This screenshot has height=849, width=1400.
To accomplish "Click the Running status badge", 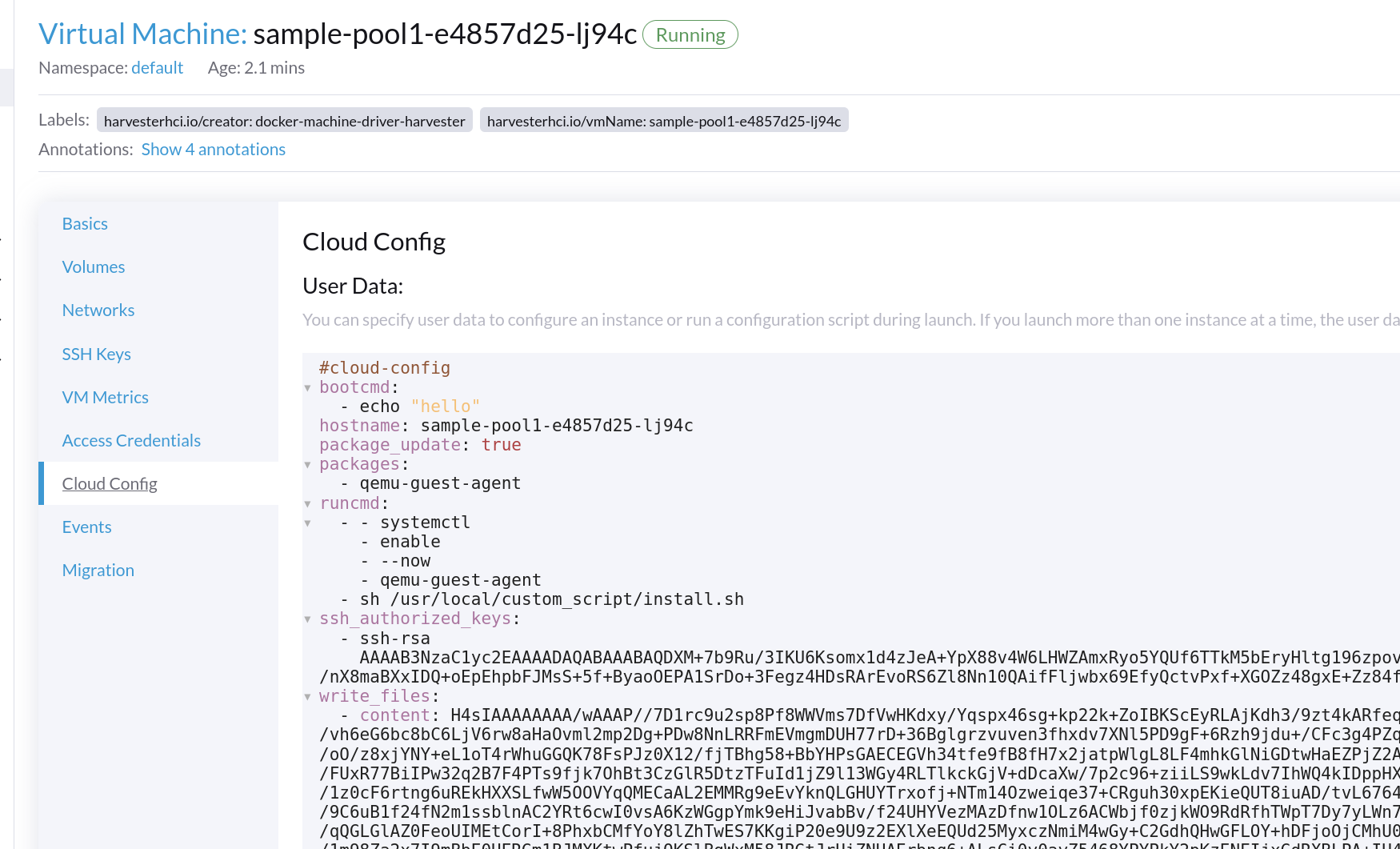I will [x=689, y=34].
